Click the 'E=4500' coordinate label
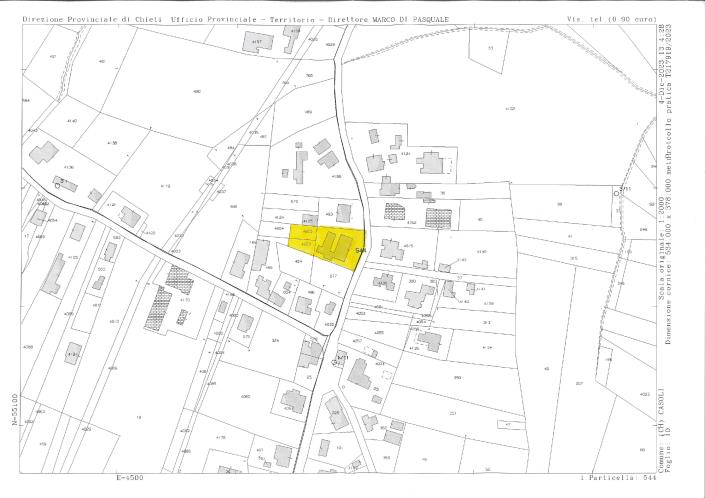 (x=130, y=478)
